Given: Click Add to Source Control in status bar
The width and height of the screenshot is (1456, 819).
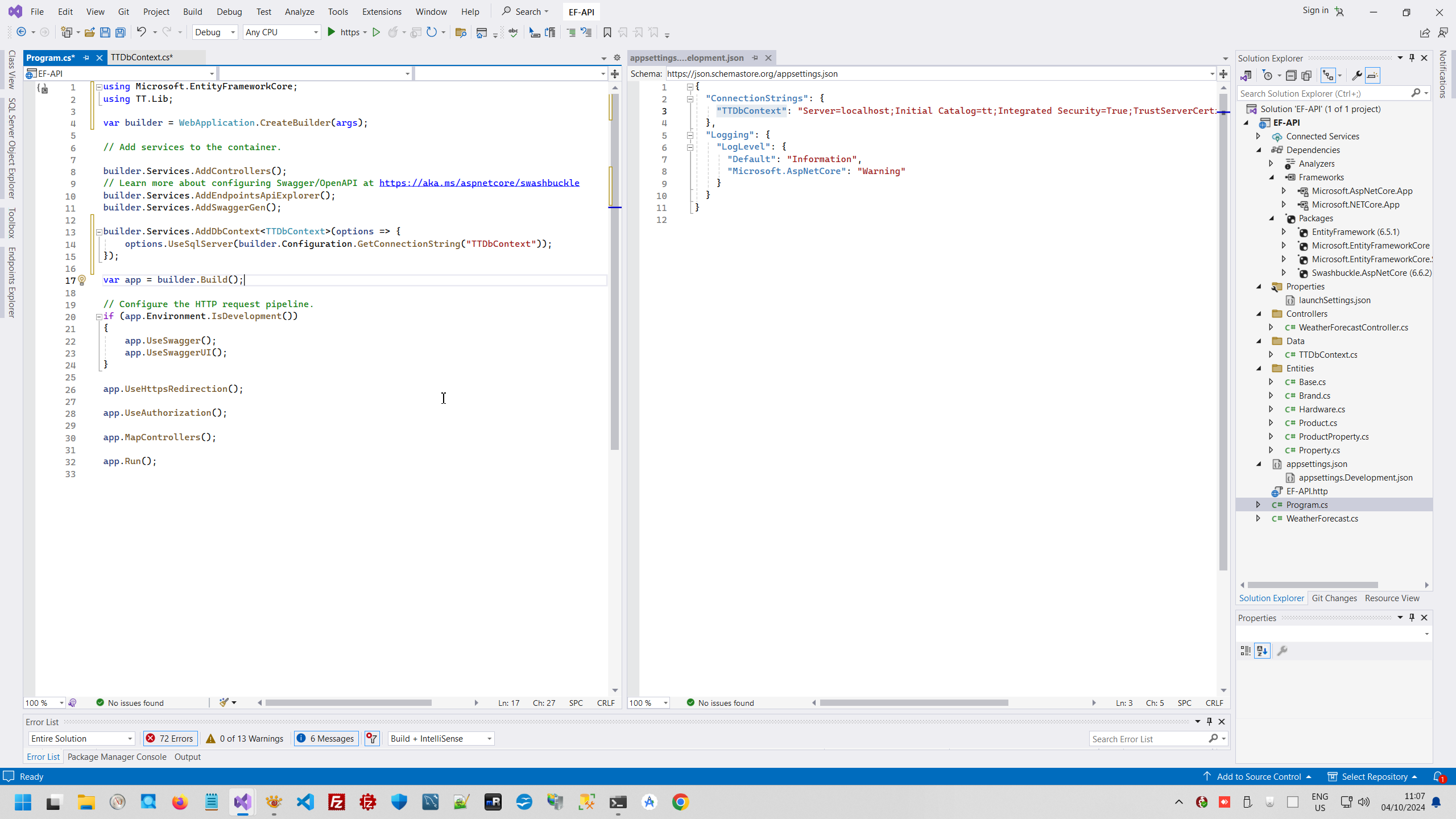Looking at the screenshot, I should [1258, 776].
